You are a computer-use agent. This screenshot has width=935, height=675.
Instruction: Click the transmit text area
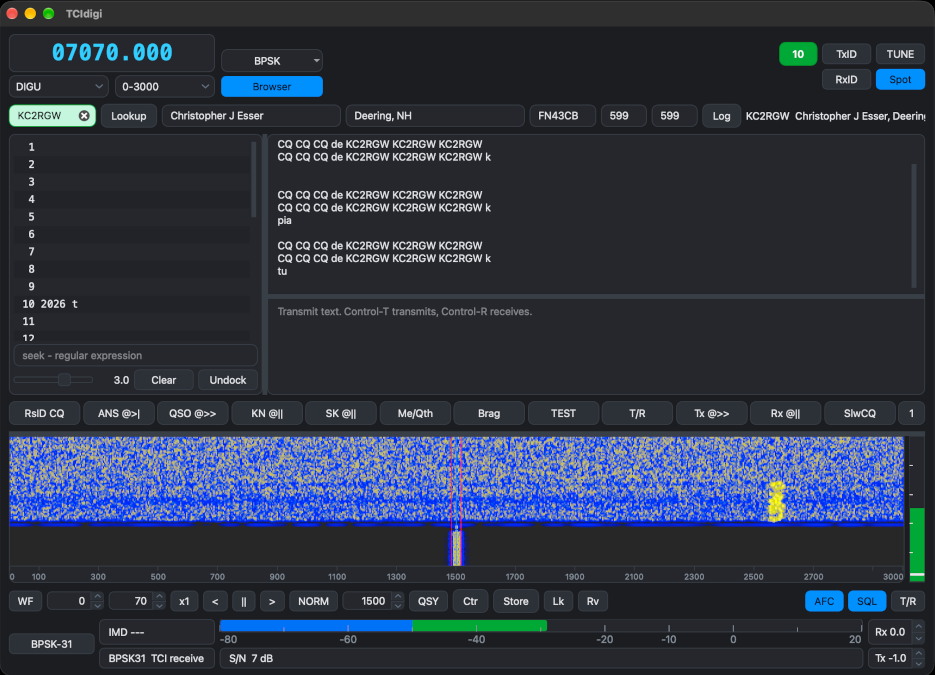(x=596, y=346)
